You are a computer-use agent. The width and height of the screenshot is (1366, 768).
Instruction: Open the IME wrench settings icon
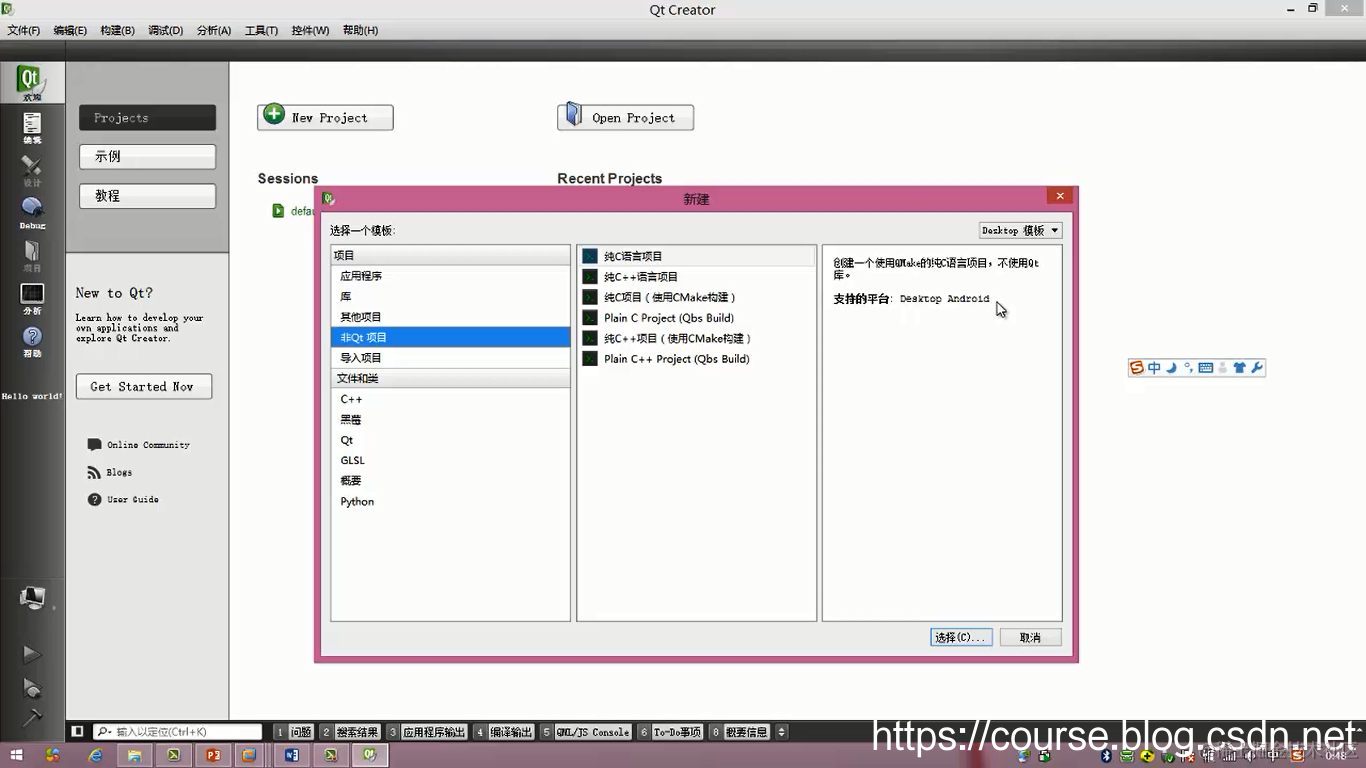[1257, 368]
